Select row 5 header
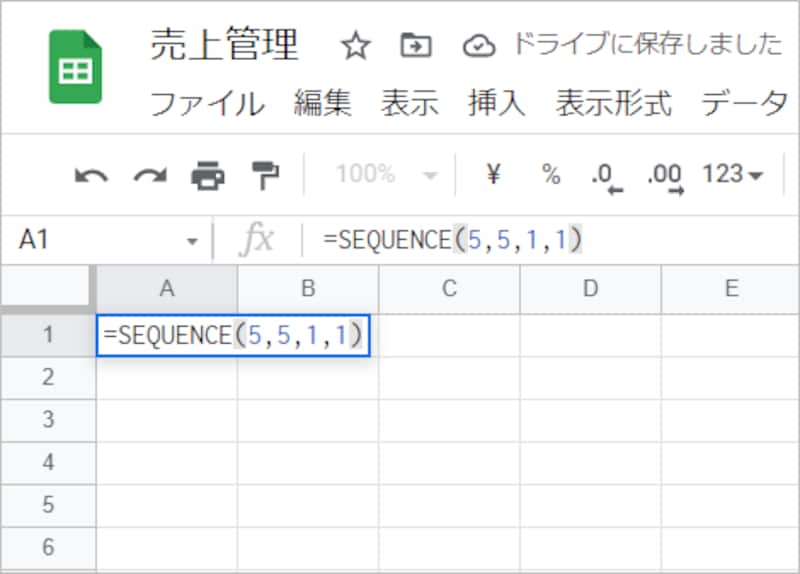The height and width of the screenshot is (574, 800). coord(48,505)
